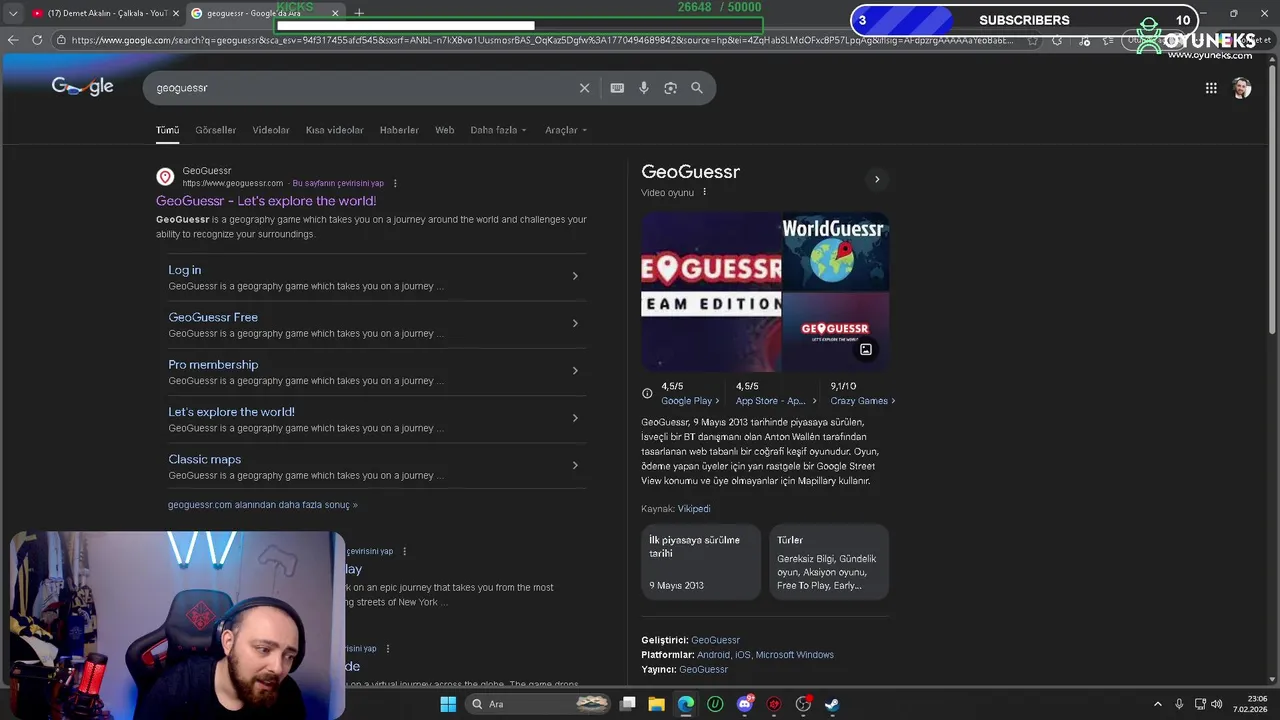Screen dimensions: 1280x720
Task: Open more options next to geoguessr.com result
Action: [x=395, y=183]
